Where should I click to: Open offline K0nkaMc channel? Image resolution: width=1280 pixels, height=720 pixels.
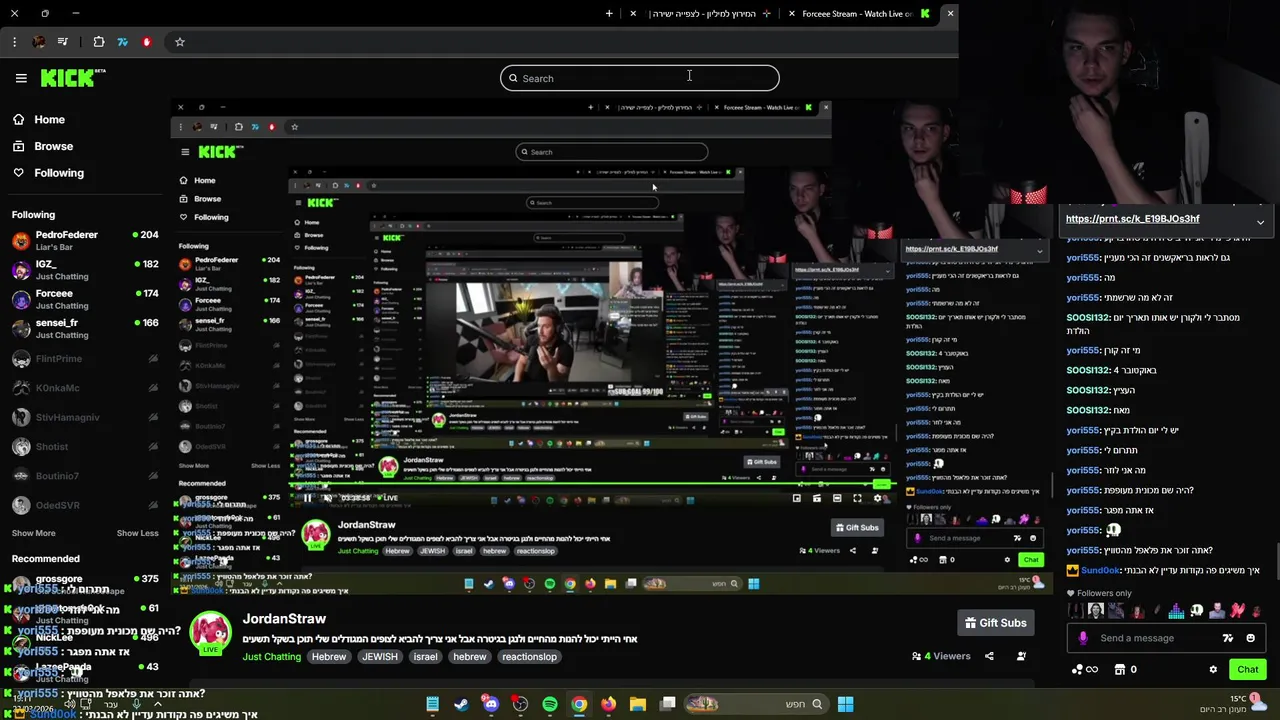[84, 388]
